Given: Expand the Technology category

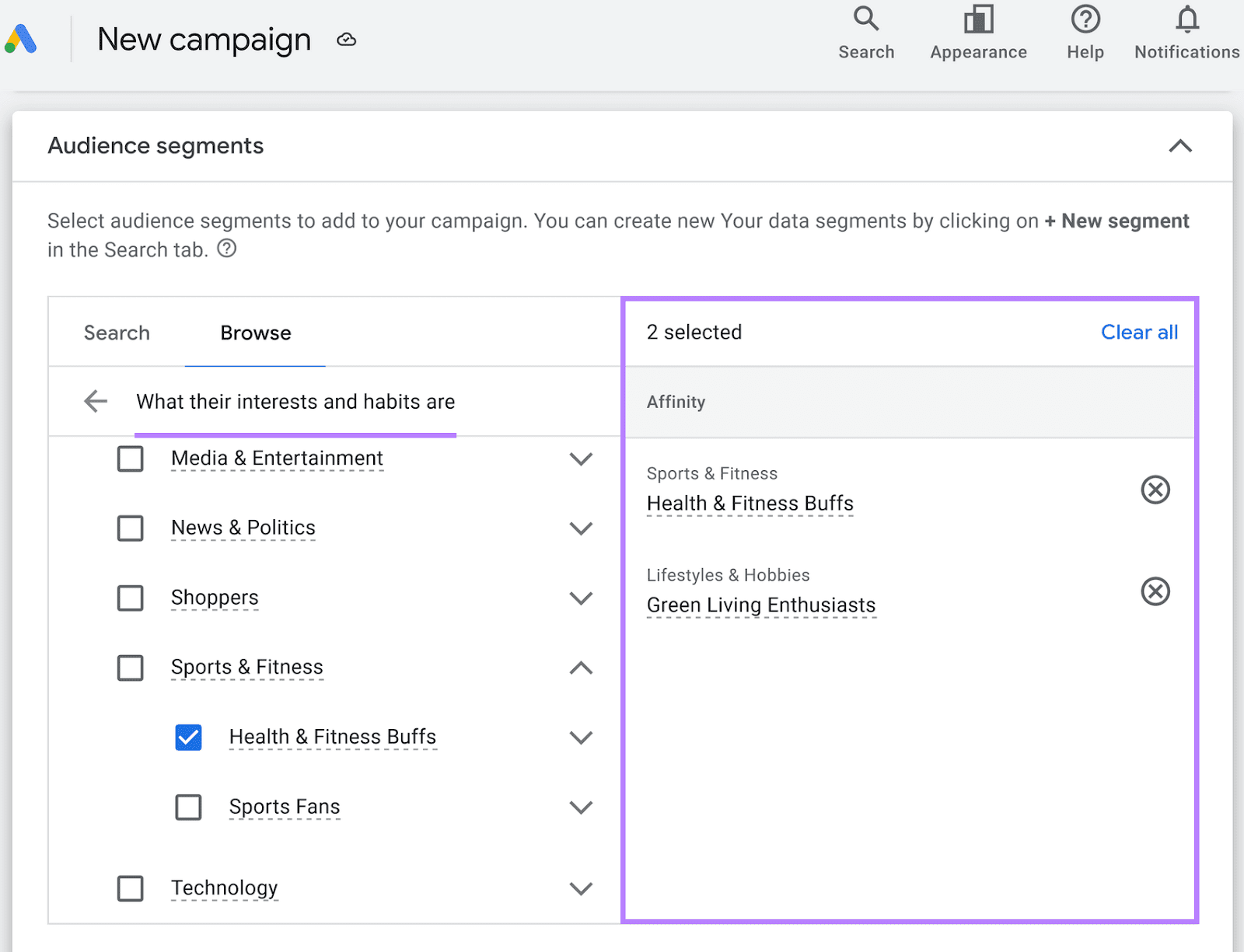Looking at the screenshot, I should 581,888.
